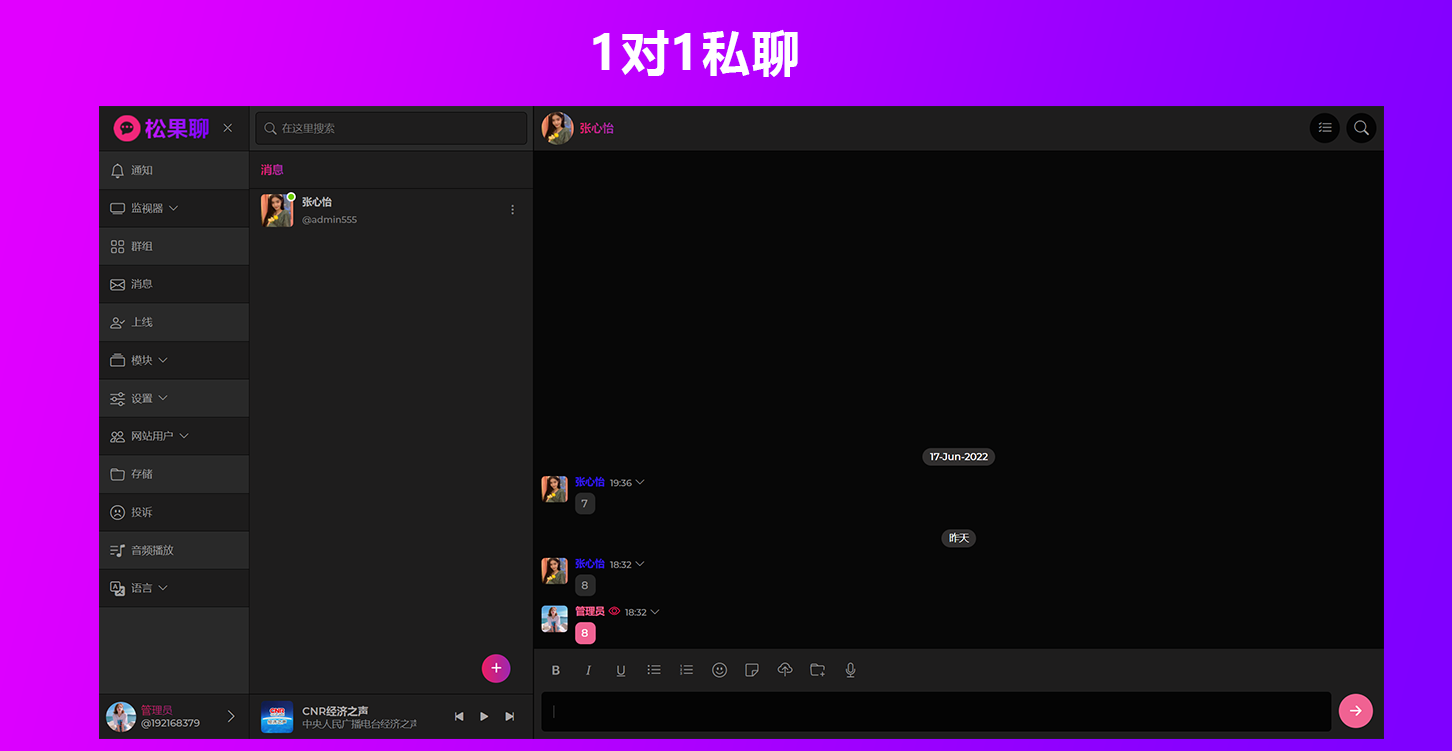
Task: Click the search icon in chat header
Action: (x=1361, y=128)
